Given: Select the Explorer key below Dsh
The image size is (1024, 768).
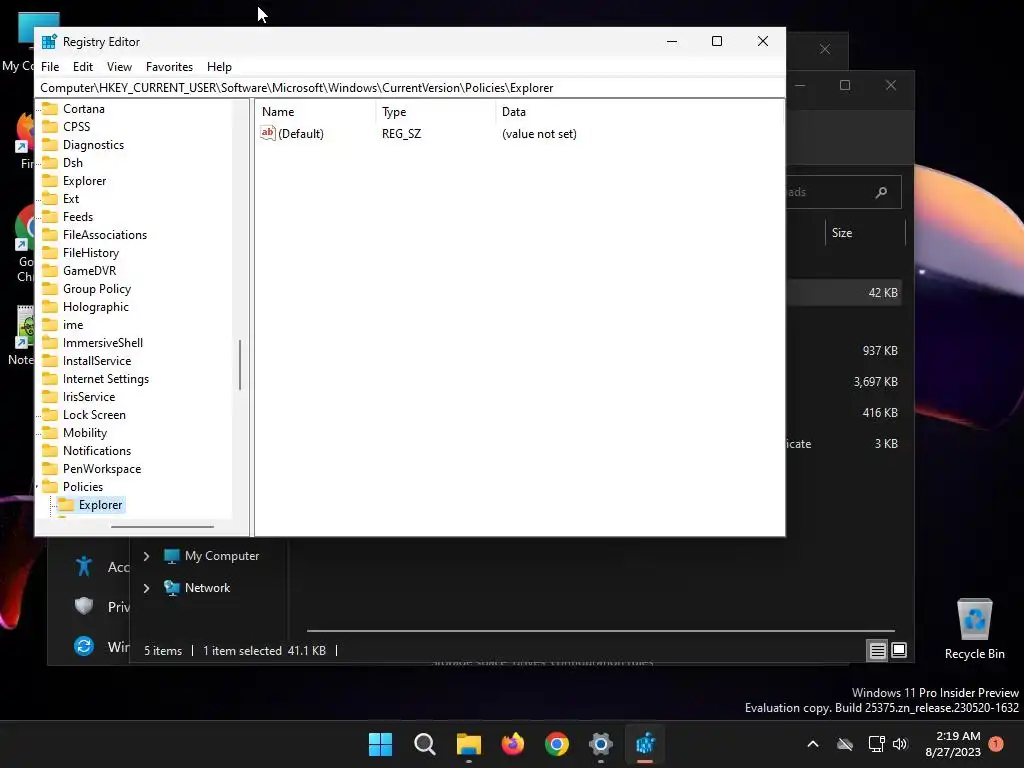Looking at the screenshot, I should tap(84, 181).
